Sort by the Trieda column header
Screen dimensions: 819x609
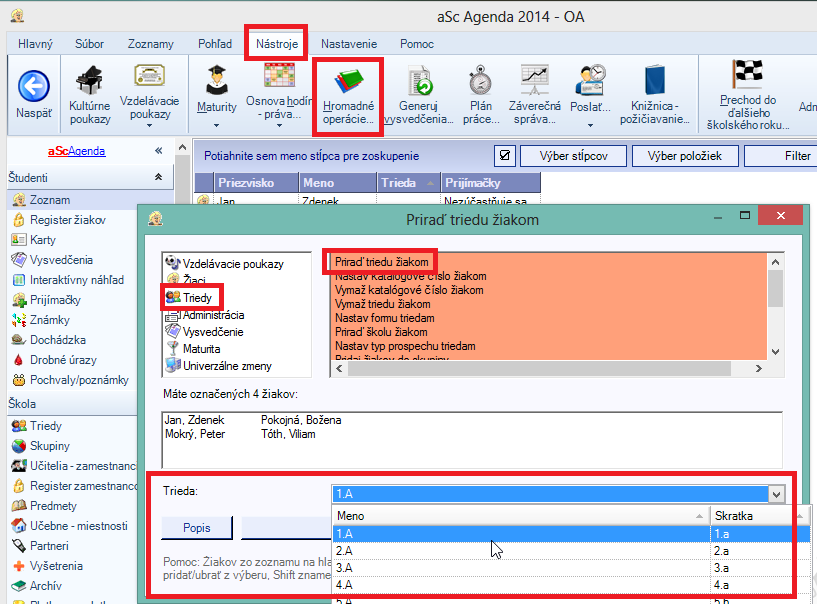408,183
